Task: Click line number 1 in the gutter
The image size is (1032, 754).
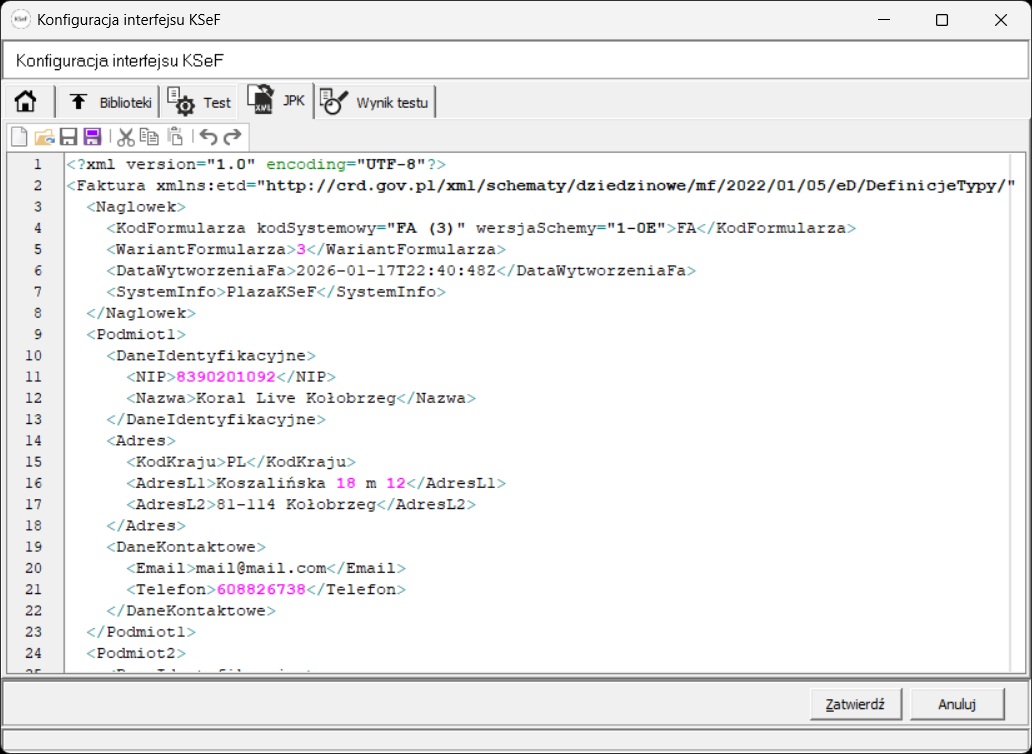Action: click(x=37, y=164)
